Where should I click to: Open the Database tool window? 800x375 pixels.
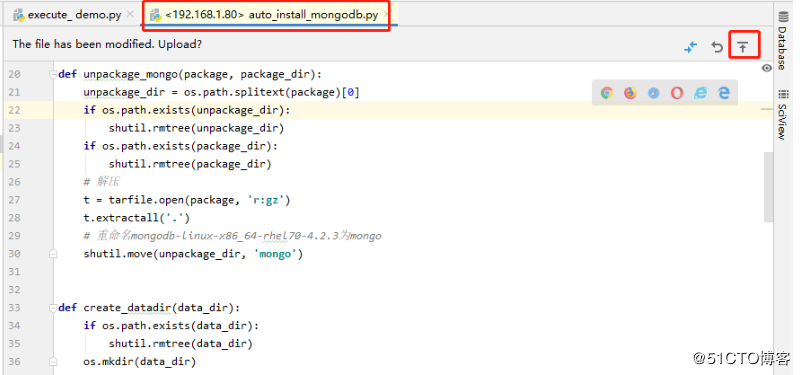pos(783,40)
